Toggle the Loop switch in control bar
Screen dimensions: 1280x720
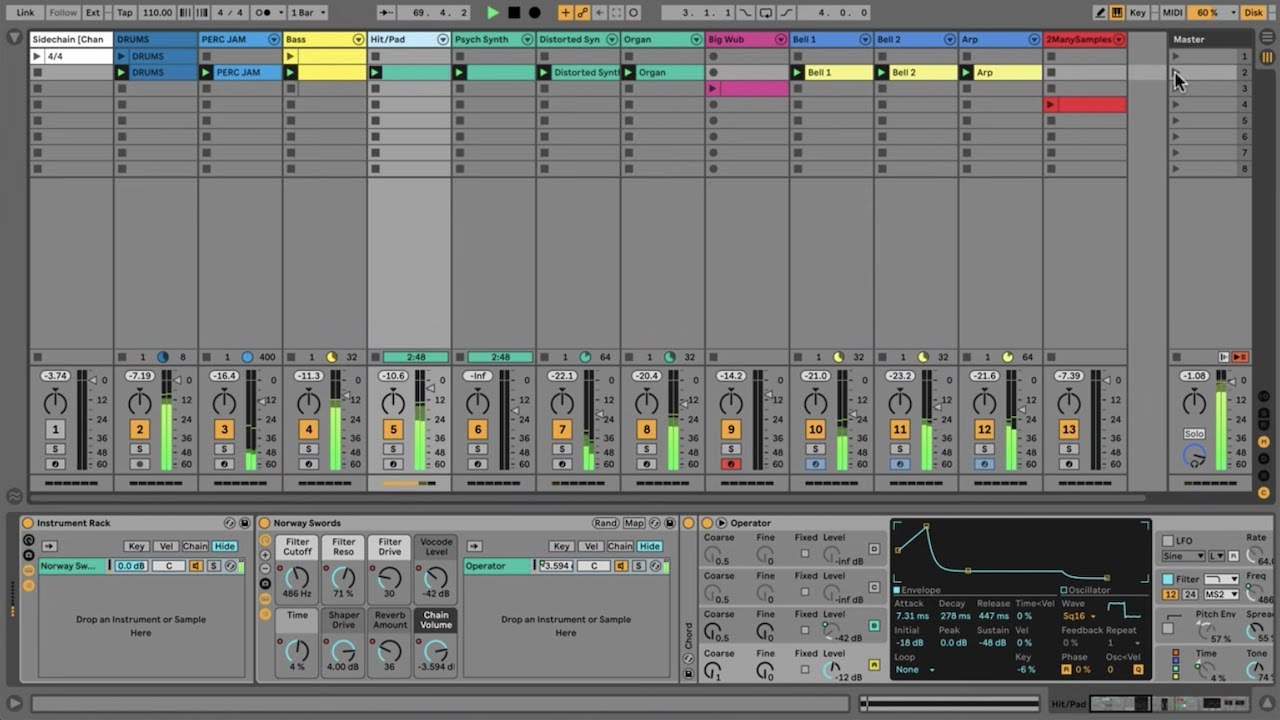click(765, 13)
